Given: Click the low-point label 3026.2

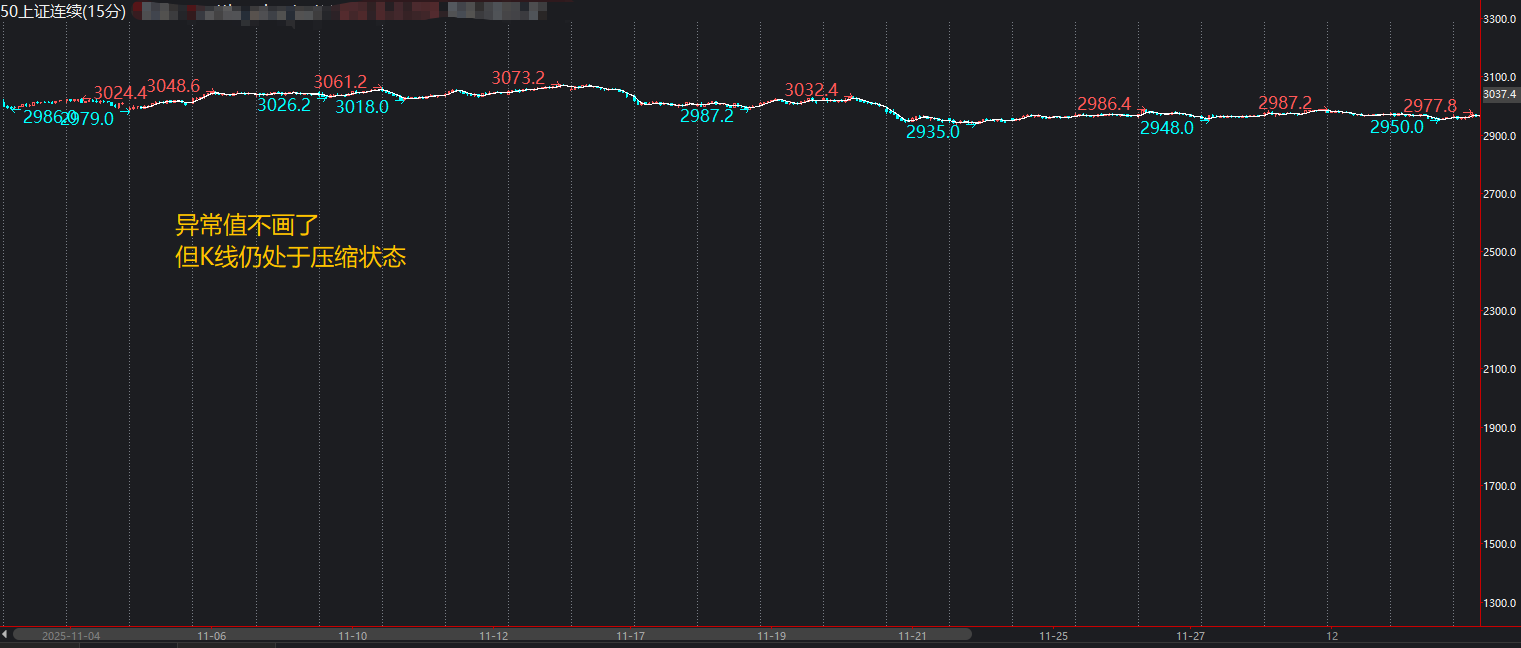Looking at the screenshot, I should (284, 104).
